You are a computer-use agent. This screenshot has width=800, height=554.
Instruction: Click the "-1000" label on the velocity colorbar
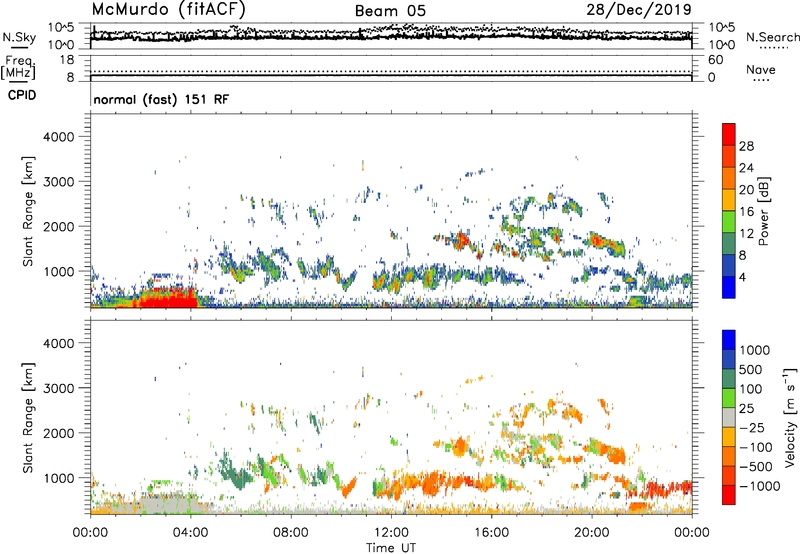tap(760, 486)
